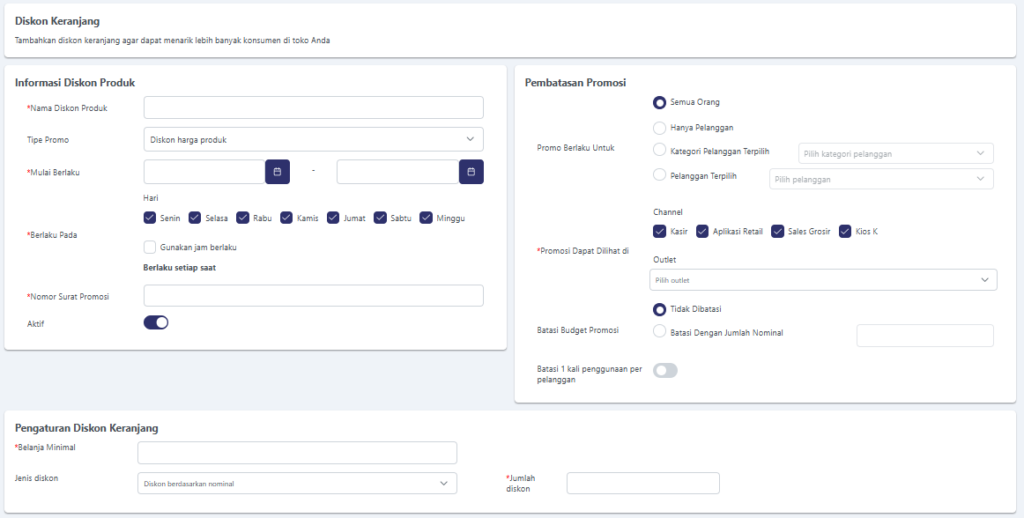Choose the Kategori Pelanggan Terpilih radio button
1024x518 pixels.
click(x=659, y=150)
